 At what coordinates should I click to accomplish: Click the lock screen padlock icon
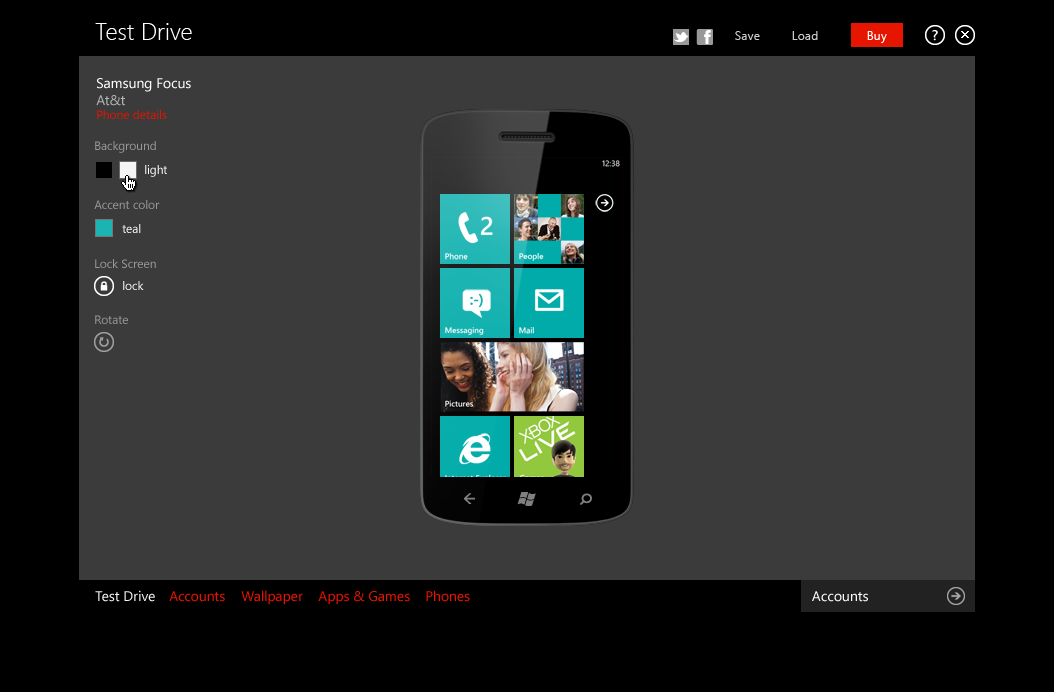tap(104, 286)
